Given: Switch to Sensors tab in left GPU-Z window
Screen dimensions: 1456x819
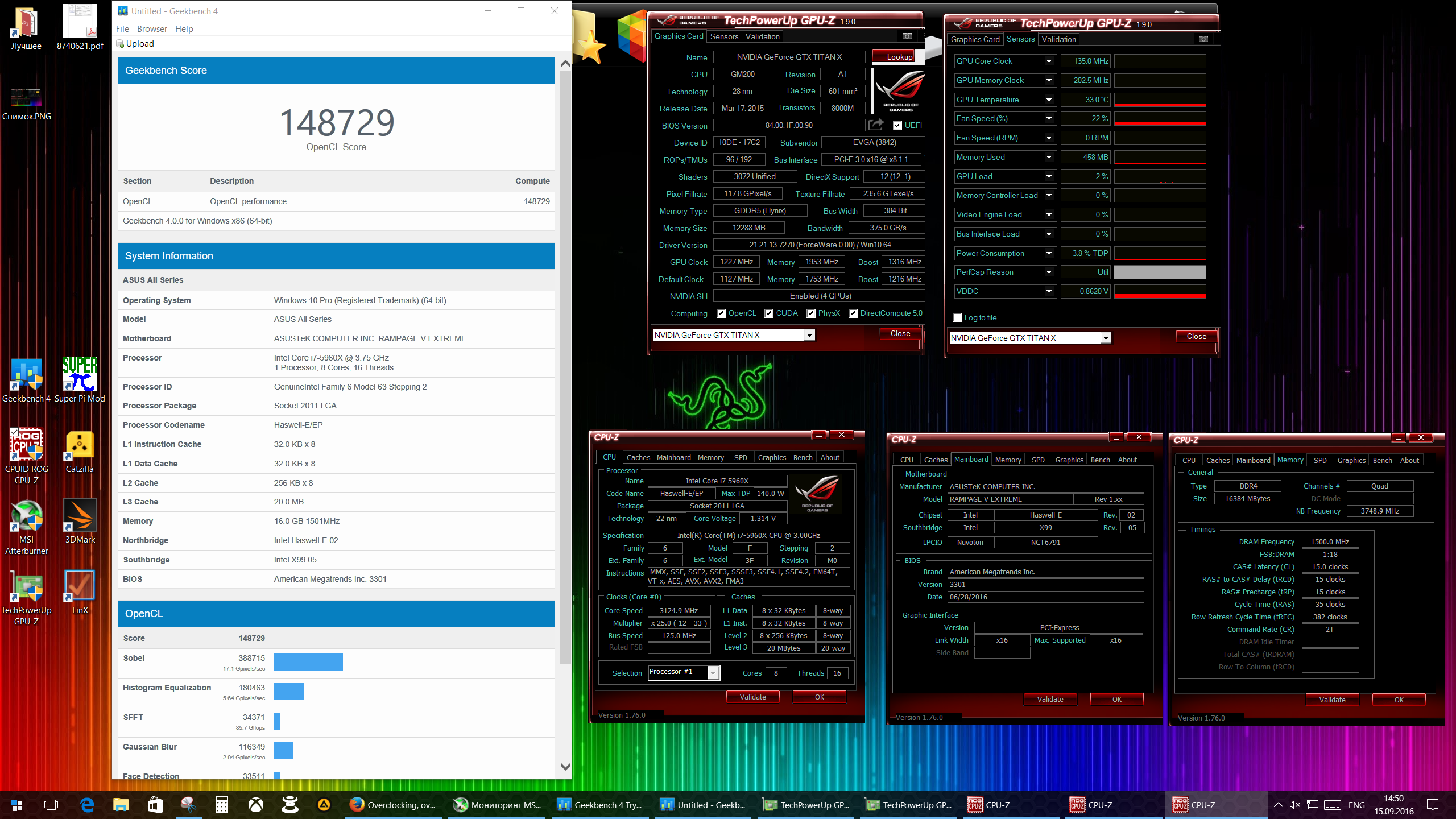Looking at the screenshot, I should (x=724, y=36).
